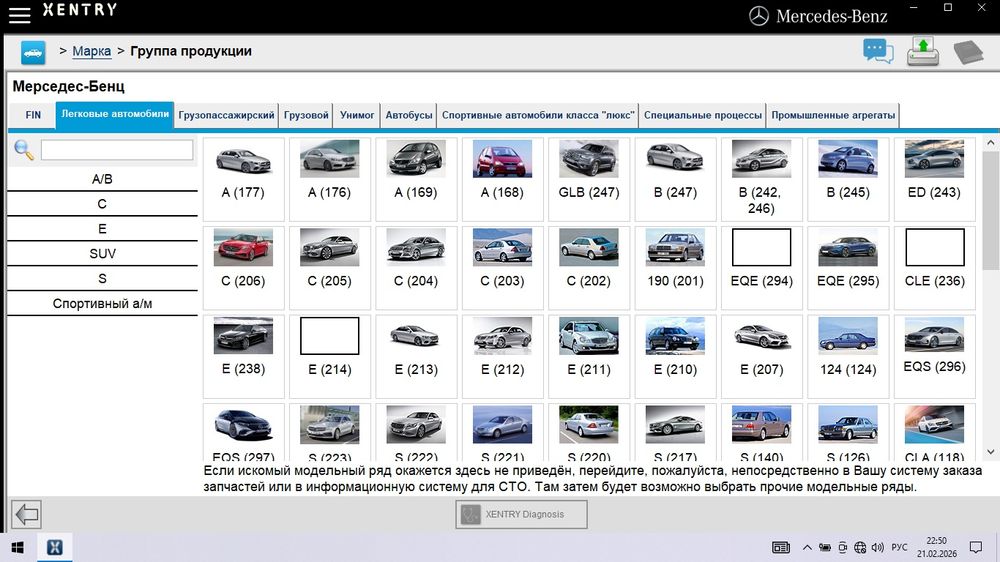Screen dimensions: 1000x562
Task: Select the 124 (124) model tile
Action: click(848, 357)
